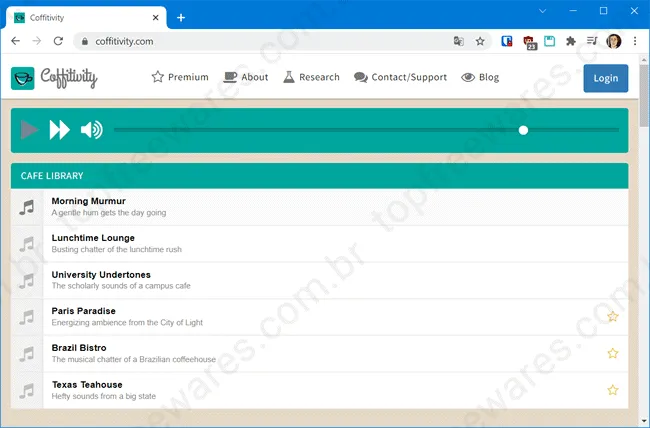Open the extension with badge 23
This screenshot has width=650, height=428.
click(529, 42)
